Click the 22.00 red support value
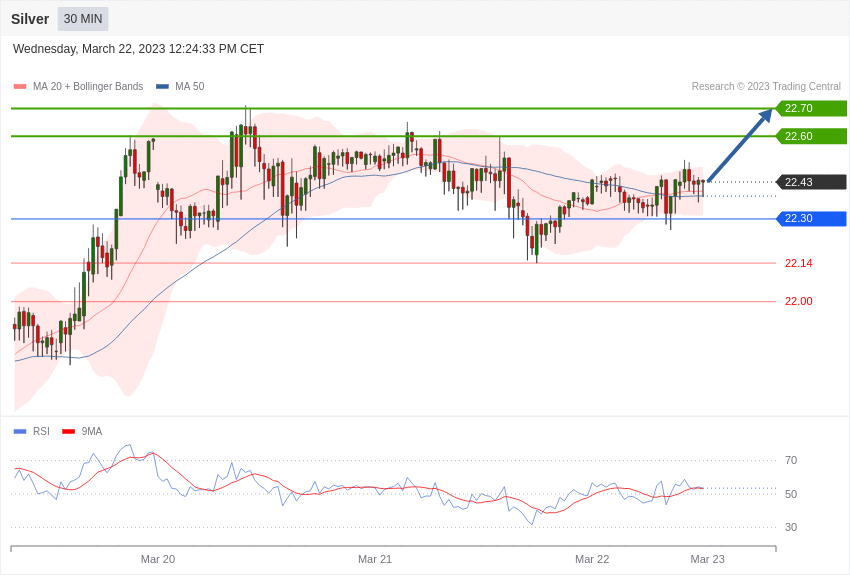 tap(799, 301)
